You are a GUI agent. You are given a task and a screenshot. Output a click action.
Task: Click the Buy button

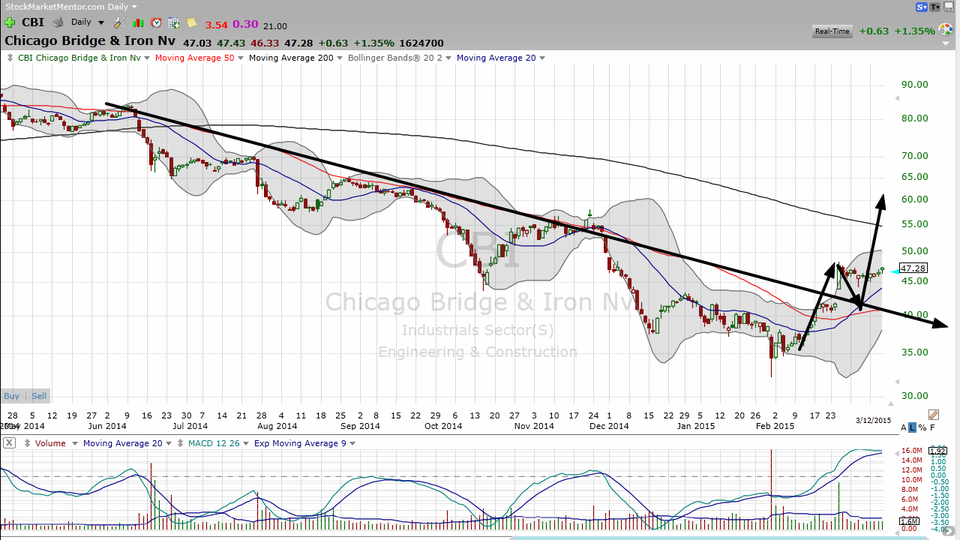click(x=12, y=396)
